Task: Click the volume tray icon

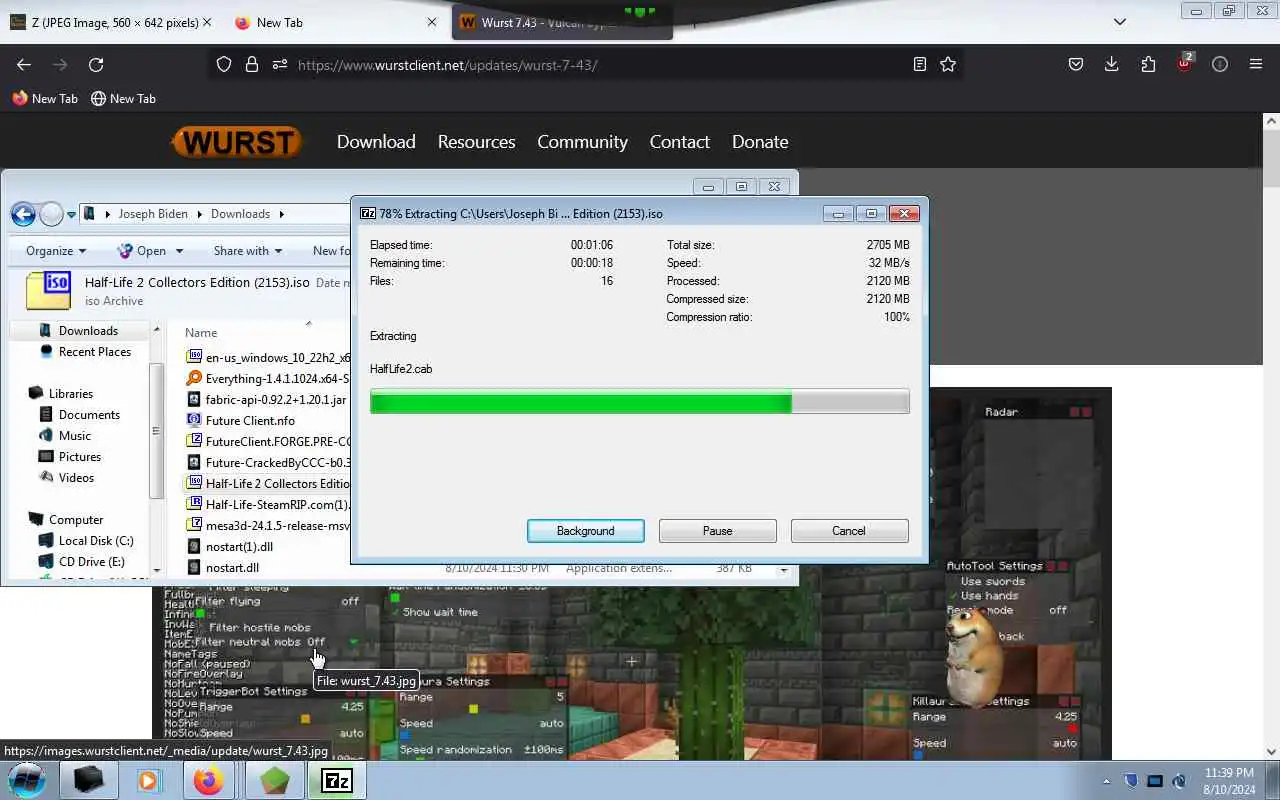Action: tap(1179, 781)
